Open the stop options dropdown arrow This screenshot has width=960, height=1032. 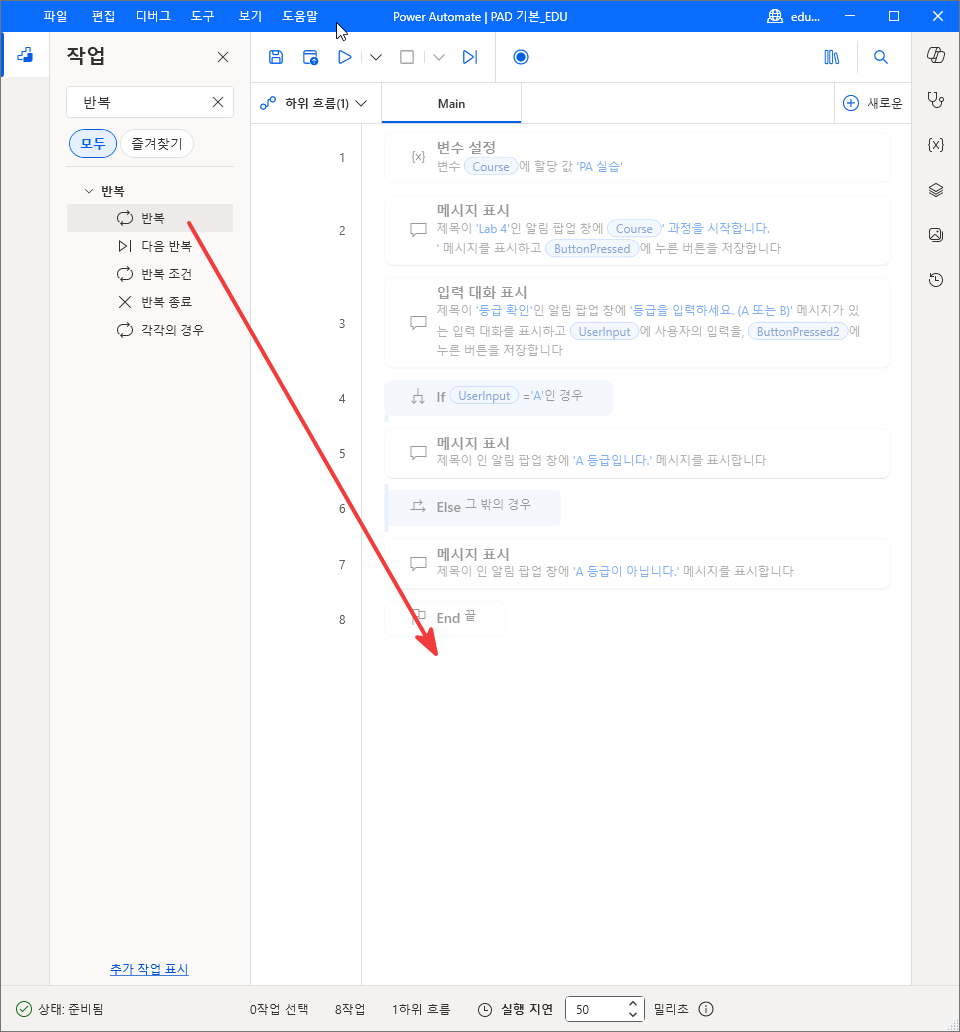(439, 57)
